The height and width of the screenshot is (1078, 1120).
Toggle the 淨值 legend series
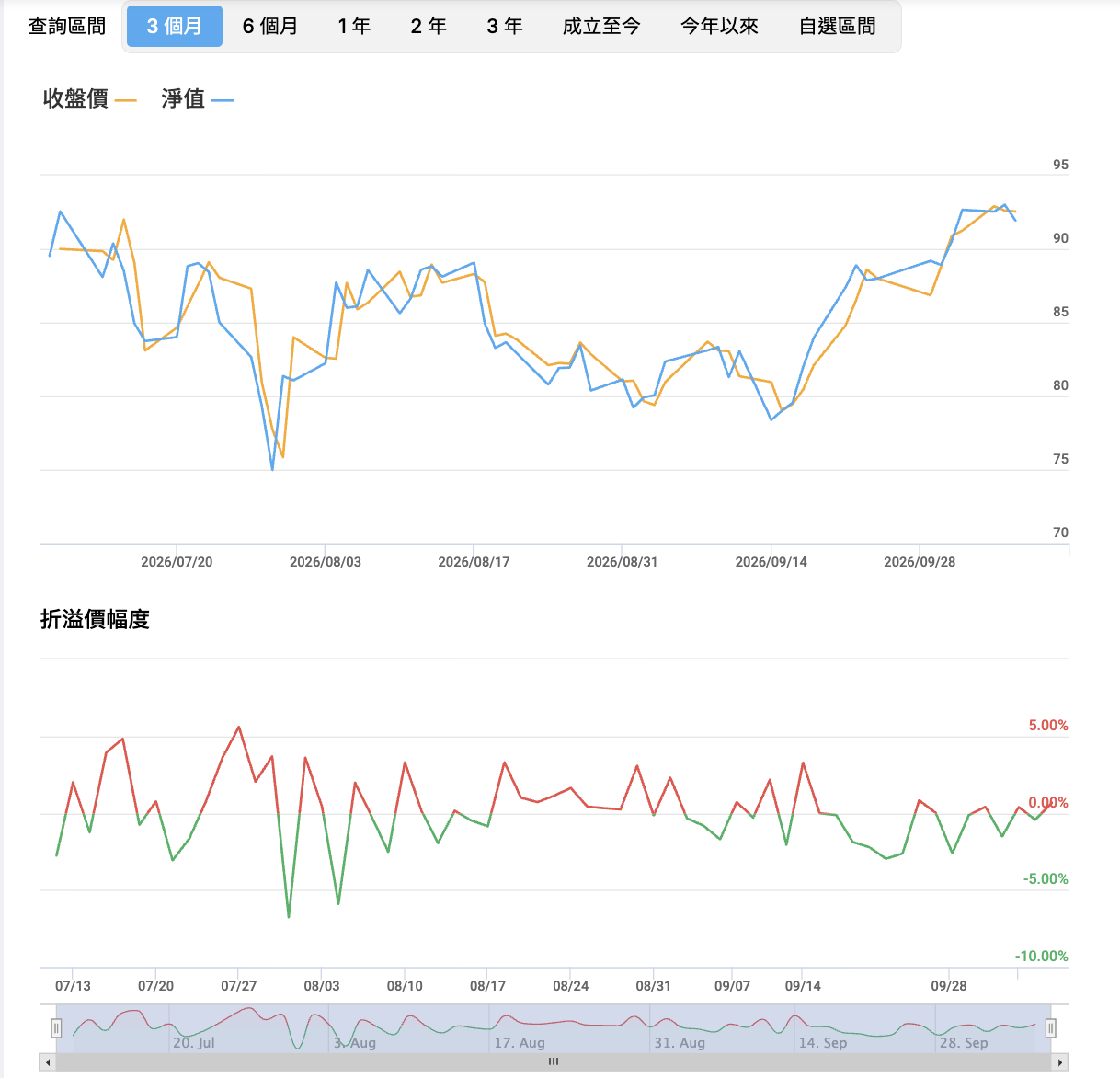click(197, 99)
